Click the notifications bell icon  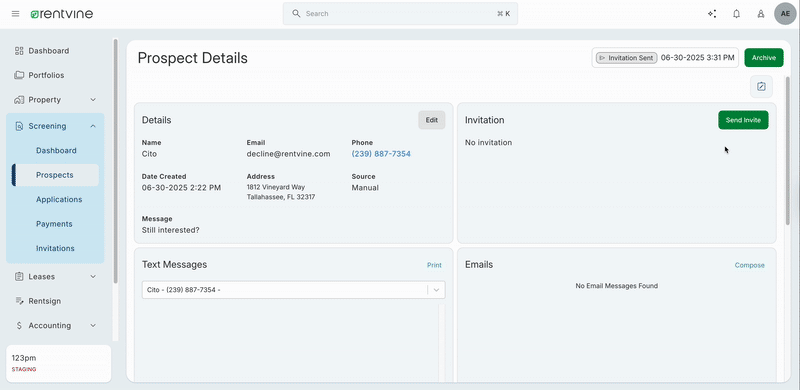coord(736,14)
